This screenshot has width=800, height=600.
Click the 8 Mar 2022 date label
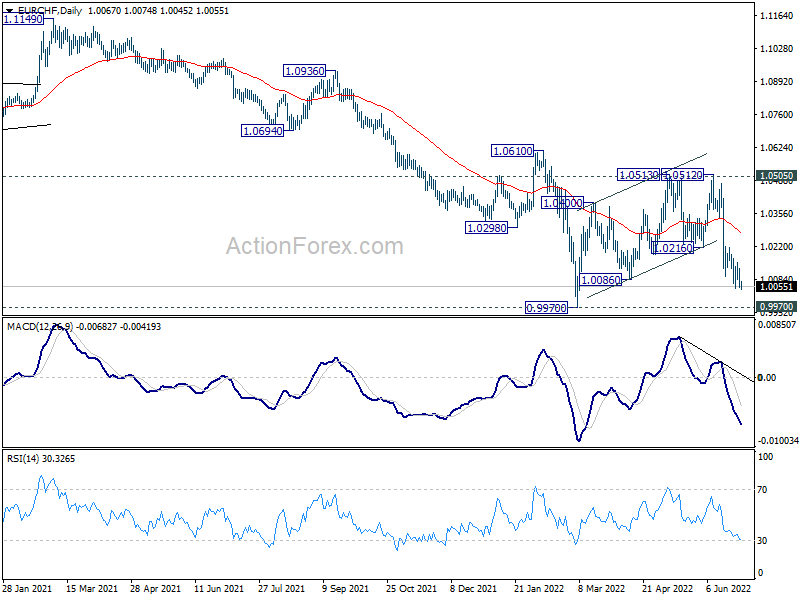coord(602,588)
